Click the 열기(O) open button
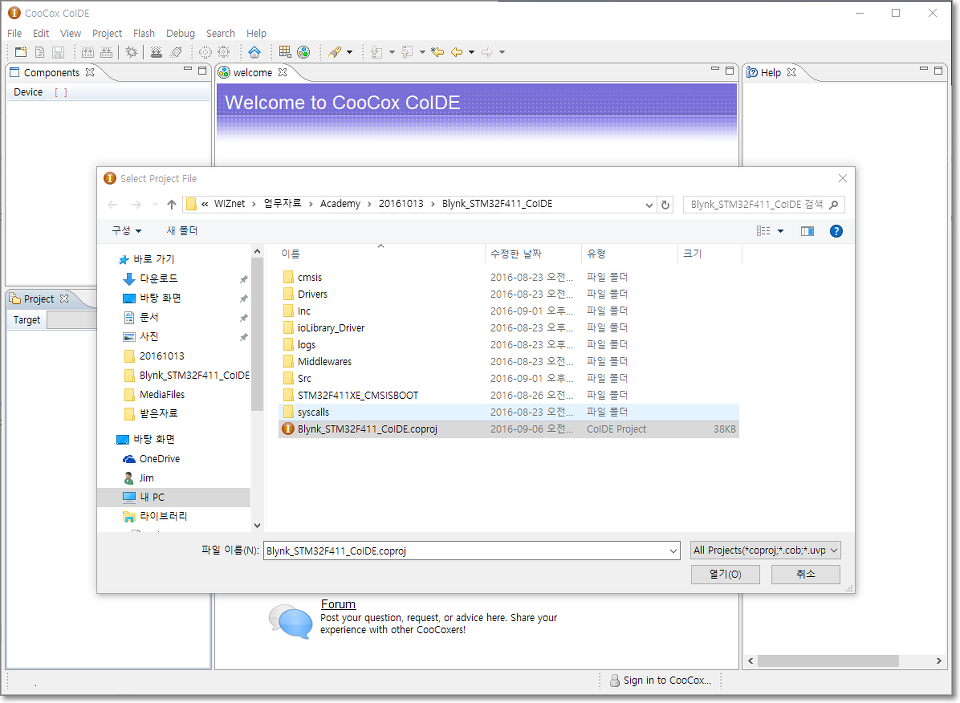 click(x=726, y=574)
